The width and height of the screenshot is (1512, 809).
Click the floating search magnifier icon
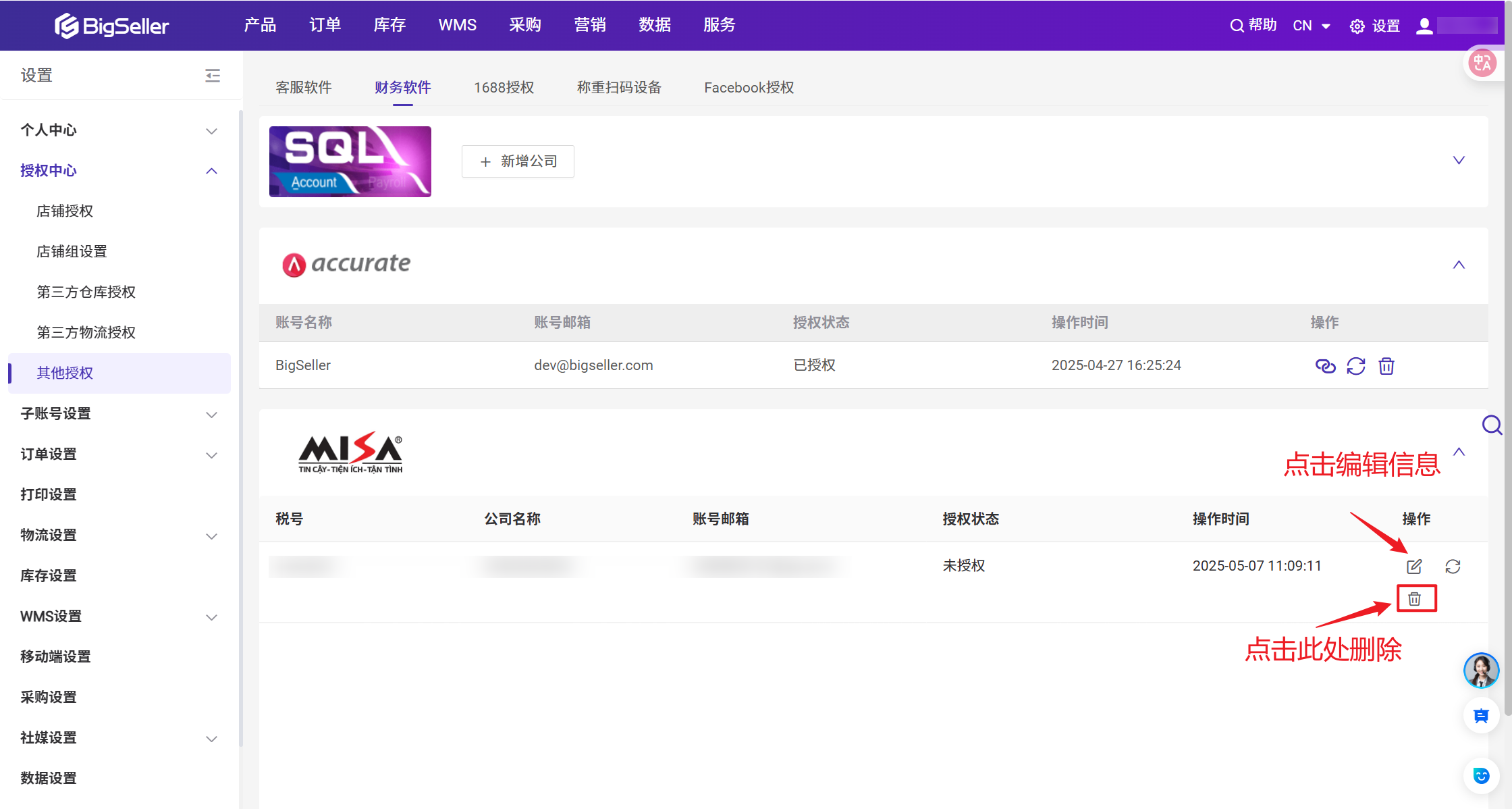(1492, 425)
